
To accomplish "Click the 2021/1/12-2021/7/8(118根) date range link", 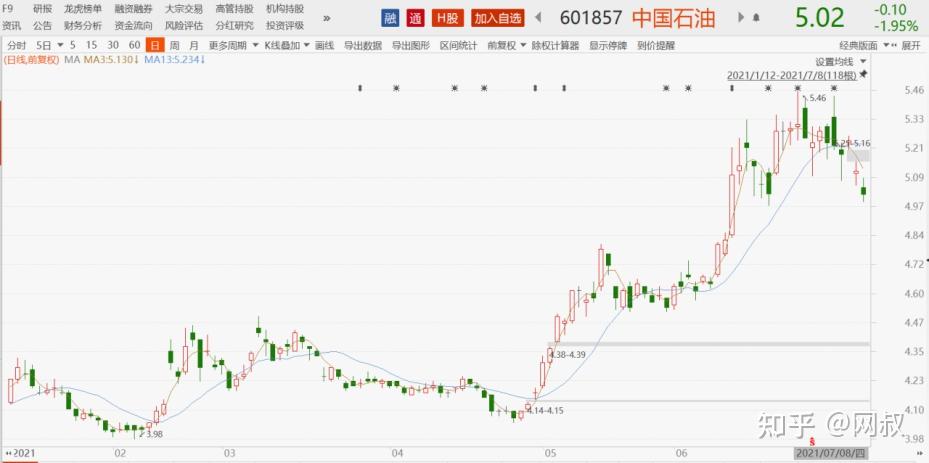I will tap(792, 75).
